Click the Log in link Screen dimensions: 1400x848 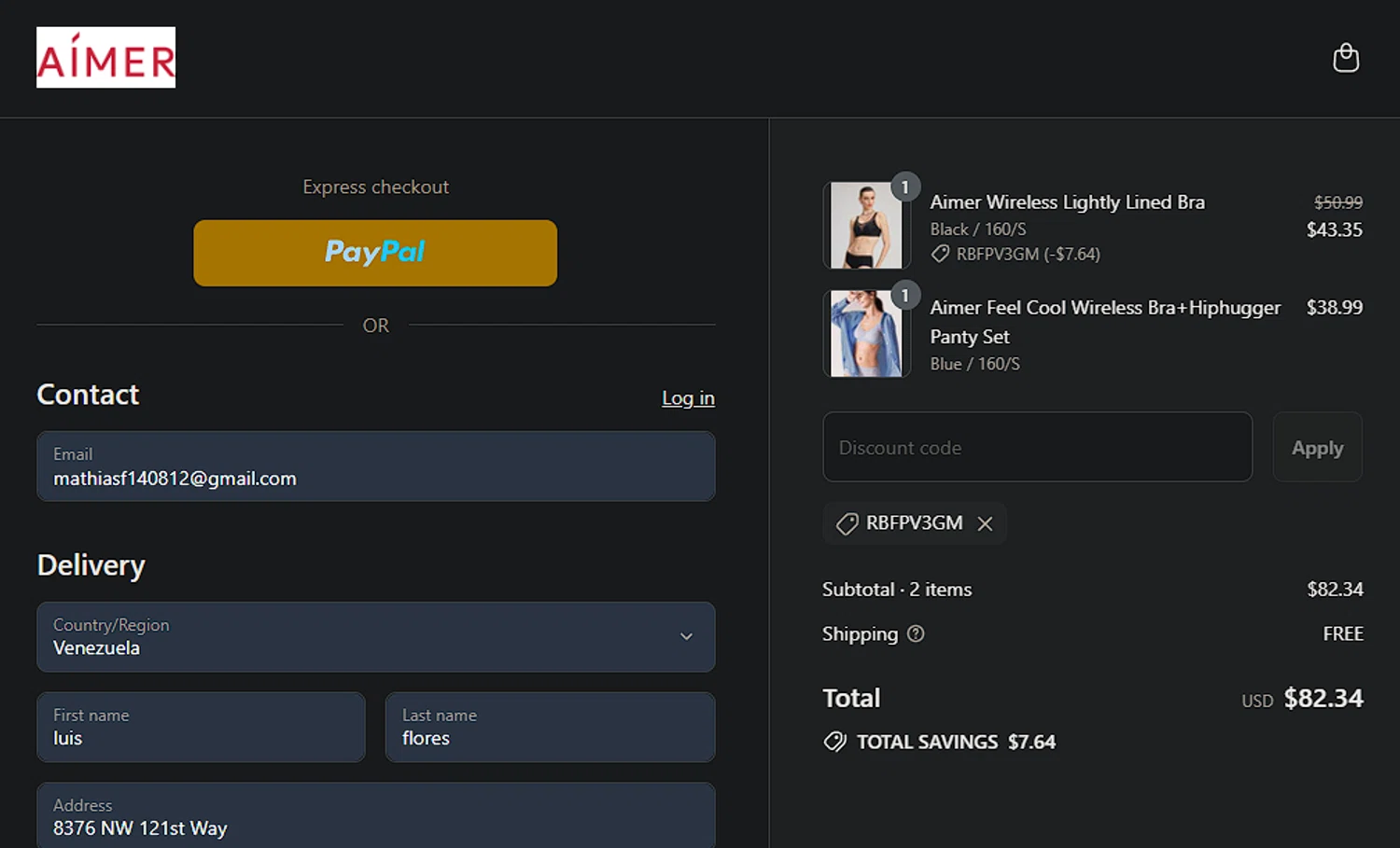click(688, 398)
